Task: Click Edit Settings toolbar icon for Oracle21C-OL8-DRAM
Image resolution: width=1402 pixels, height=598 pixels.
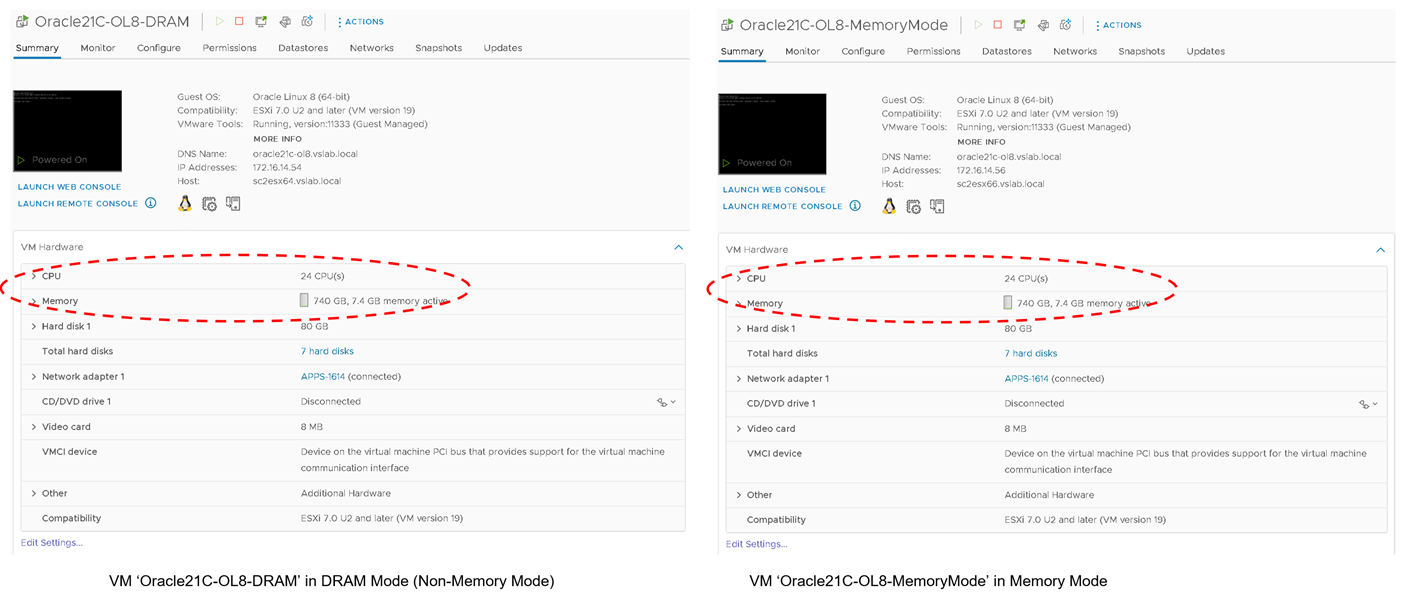Action: point(285,21)
